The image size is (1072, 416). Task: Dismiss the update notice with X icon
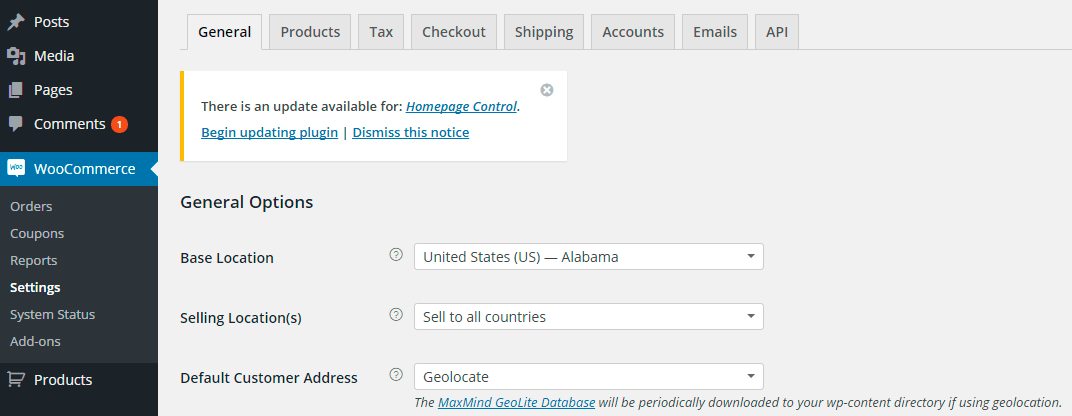[x=546, y=90]
